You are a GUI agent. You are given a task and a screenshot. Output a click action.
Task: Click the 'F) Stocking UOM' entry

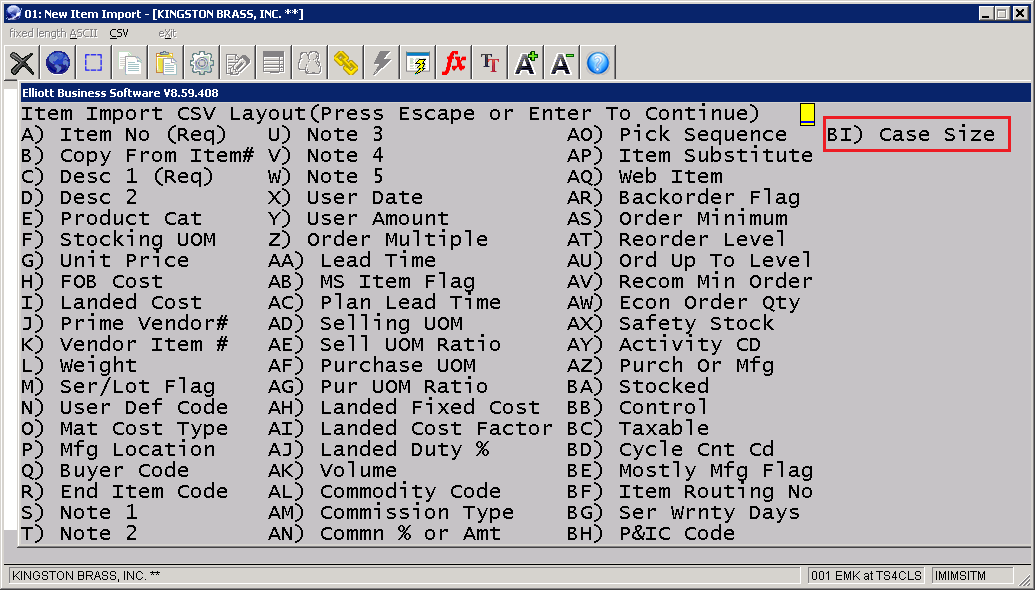118,240
